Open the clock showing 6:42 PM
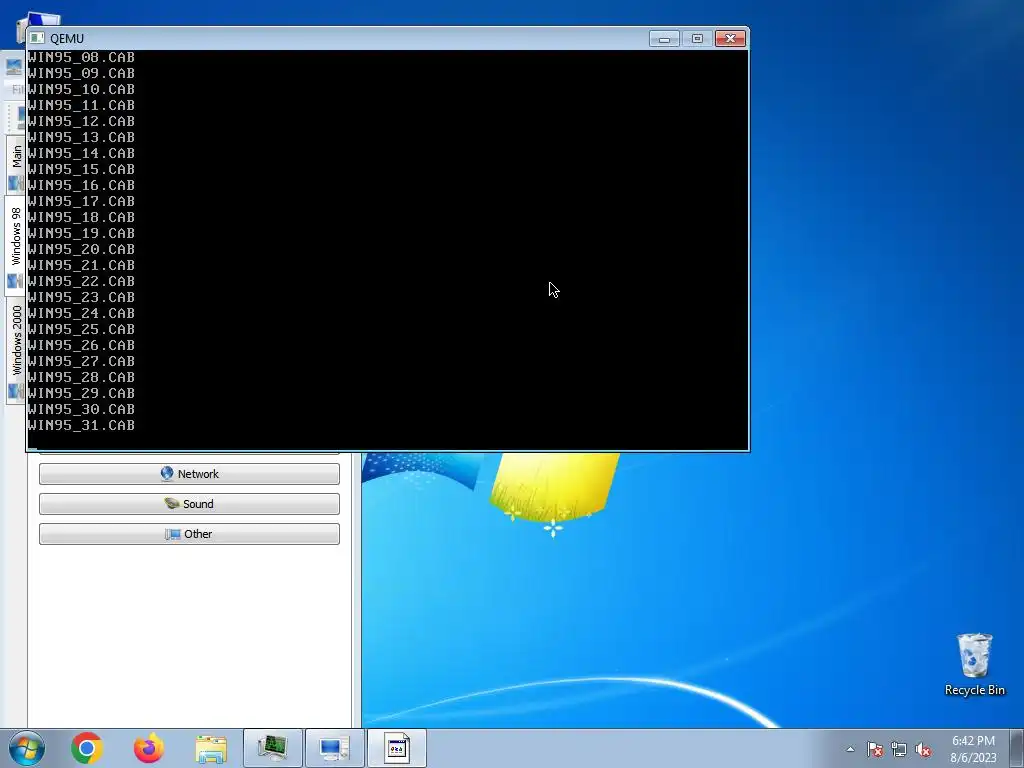The width and height of the screenshot is (1024, 768). [x=973, y=741]
